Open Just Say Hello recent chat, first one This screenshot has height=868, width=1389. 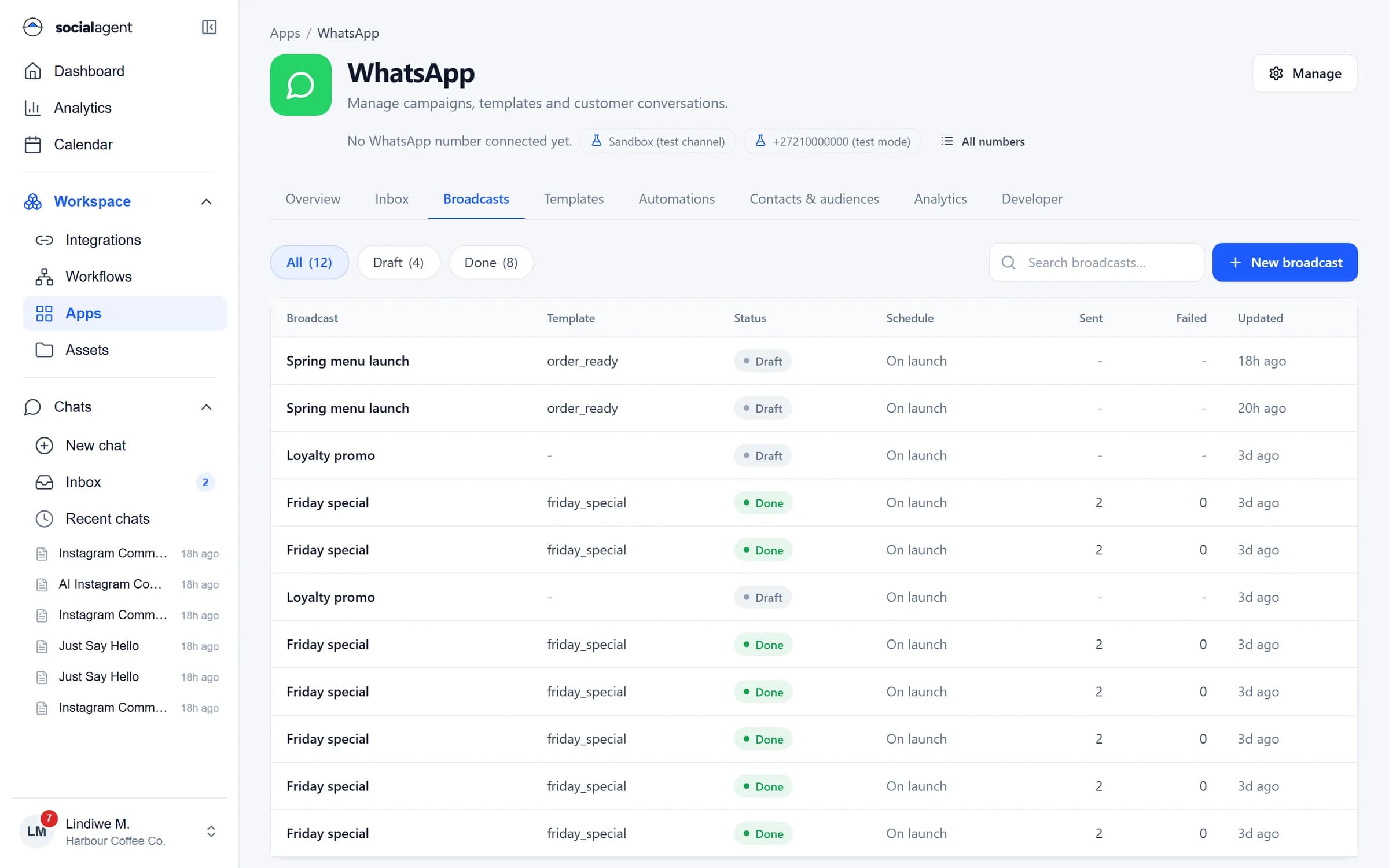pos(127,646)
